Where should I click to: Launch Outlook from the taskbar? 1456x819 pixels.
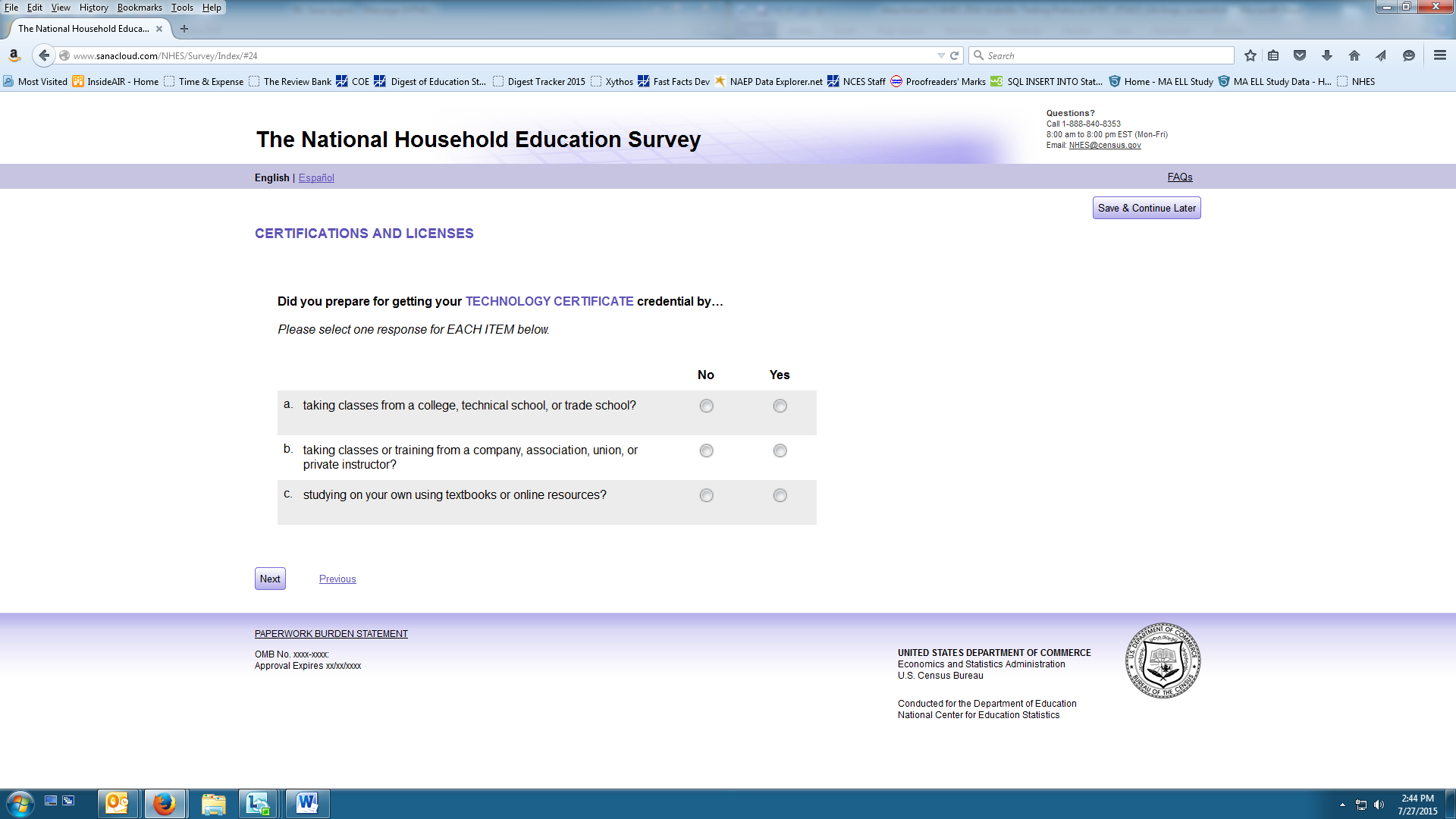point(118,804)
